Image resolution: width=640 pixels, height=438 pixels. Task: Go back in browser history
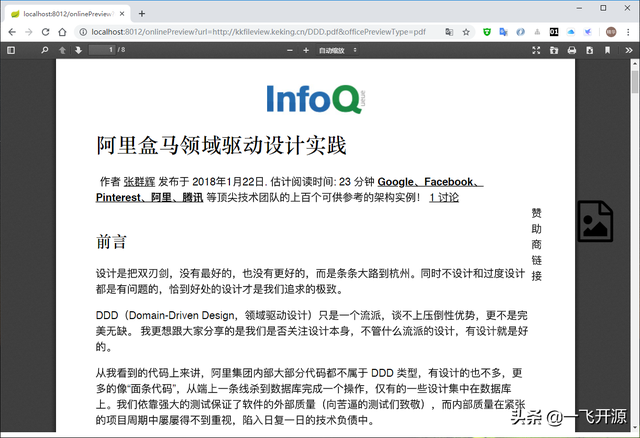[12, 32]
